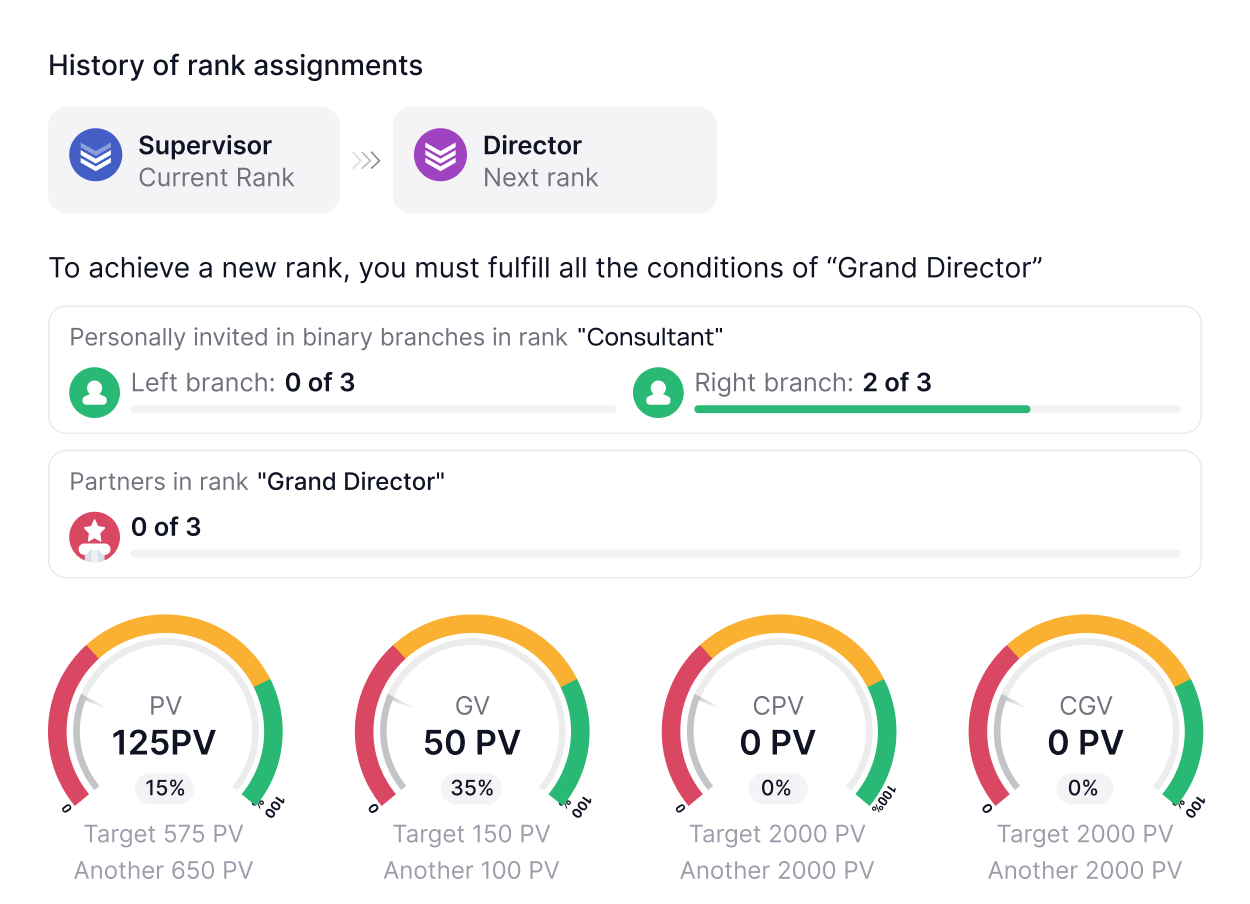This screenshot has height=904, width=1250.
Task: Click the "Target 575 PV" text
Action: [x=164, y=834]
